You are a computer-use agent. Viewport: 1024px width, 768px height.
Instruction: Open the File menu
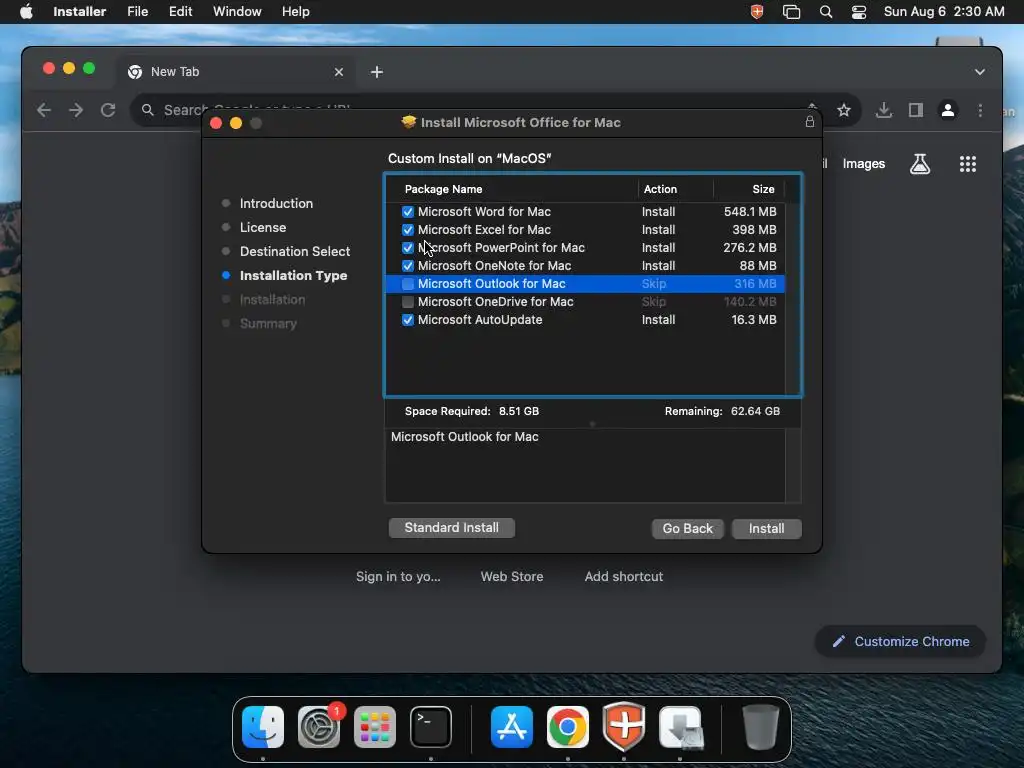pyautogui.click(x=137, y=11)
